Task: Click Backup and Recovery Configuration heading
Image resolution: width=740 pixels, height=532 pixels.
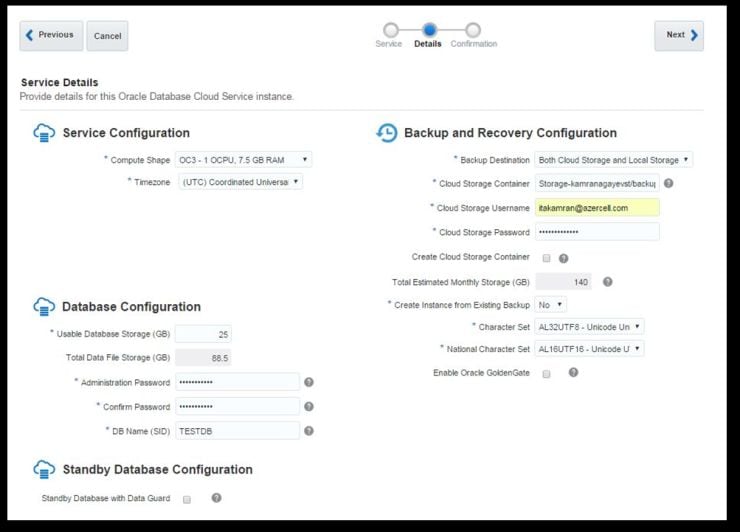Action: click(510, 133)
